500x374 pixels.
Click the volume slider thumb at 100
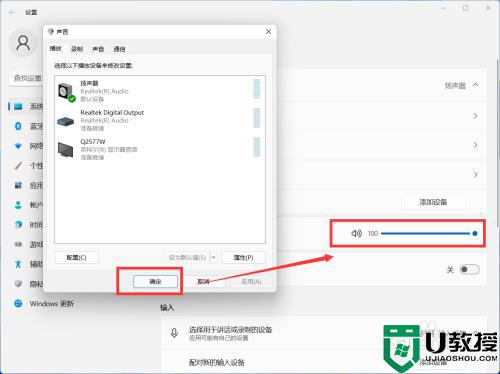pyautogui.click(x=475, y=233)
